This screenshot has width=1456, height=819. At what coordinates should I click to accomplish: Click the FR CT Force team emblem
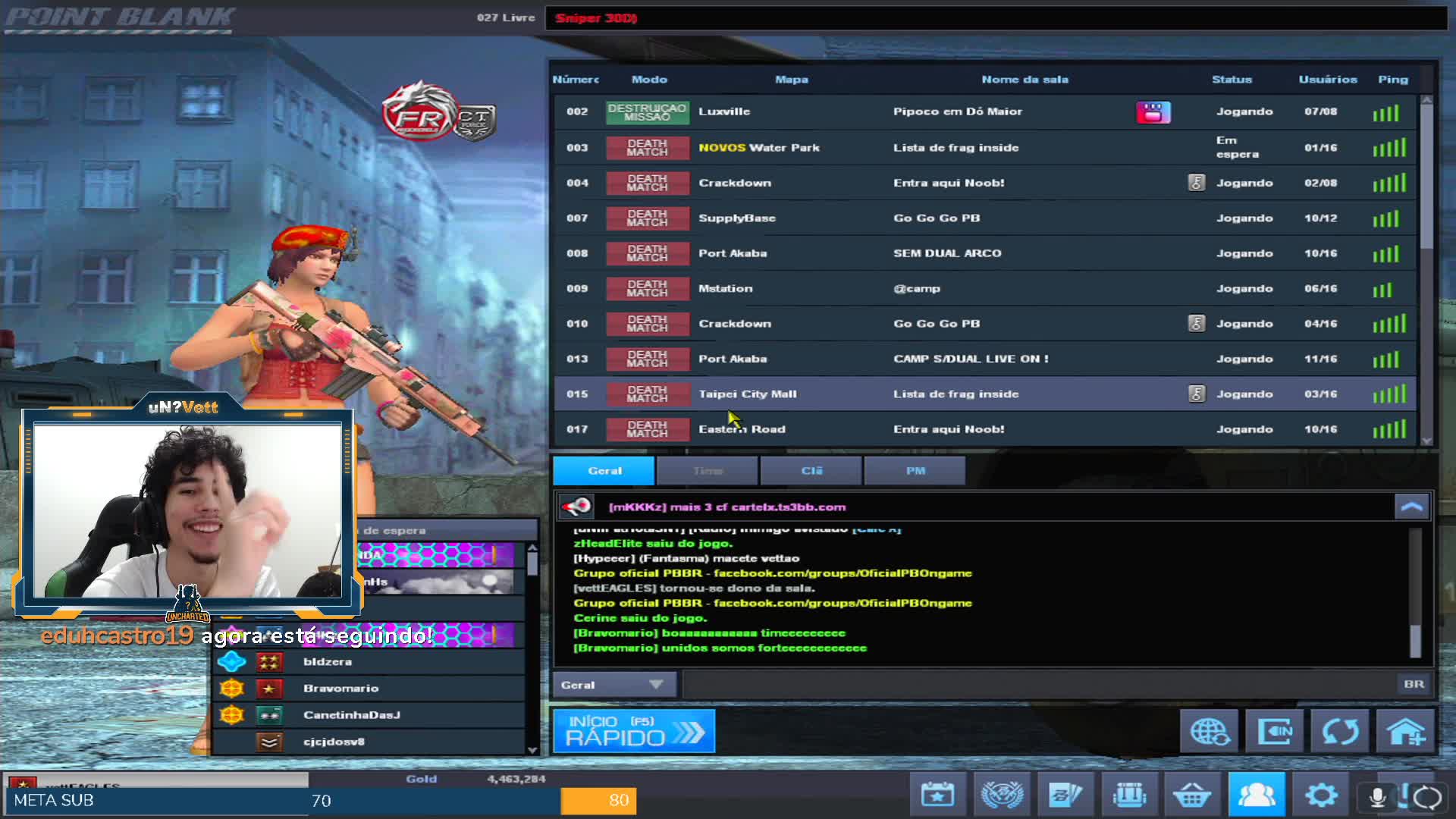440,112
